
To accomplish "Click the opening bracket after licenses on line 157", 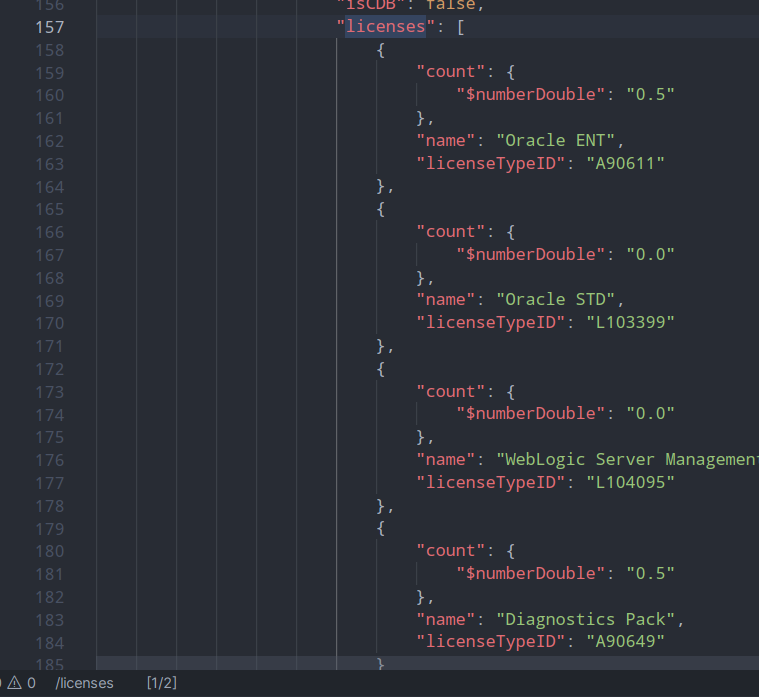I will click(x=460, y=27).
